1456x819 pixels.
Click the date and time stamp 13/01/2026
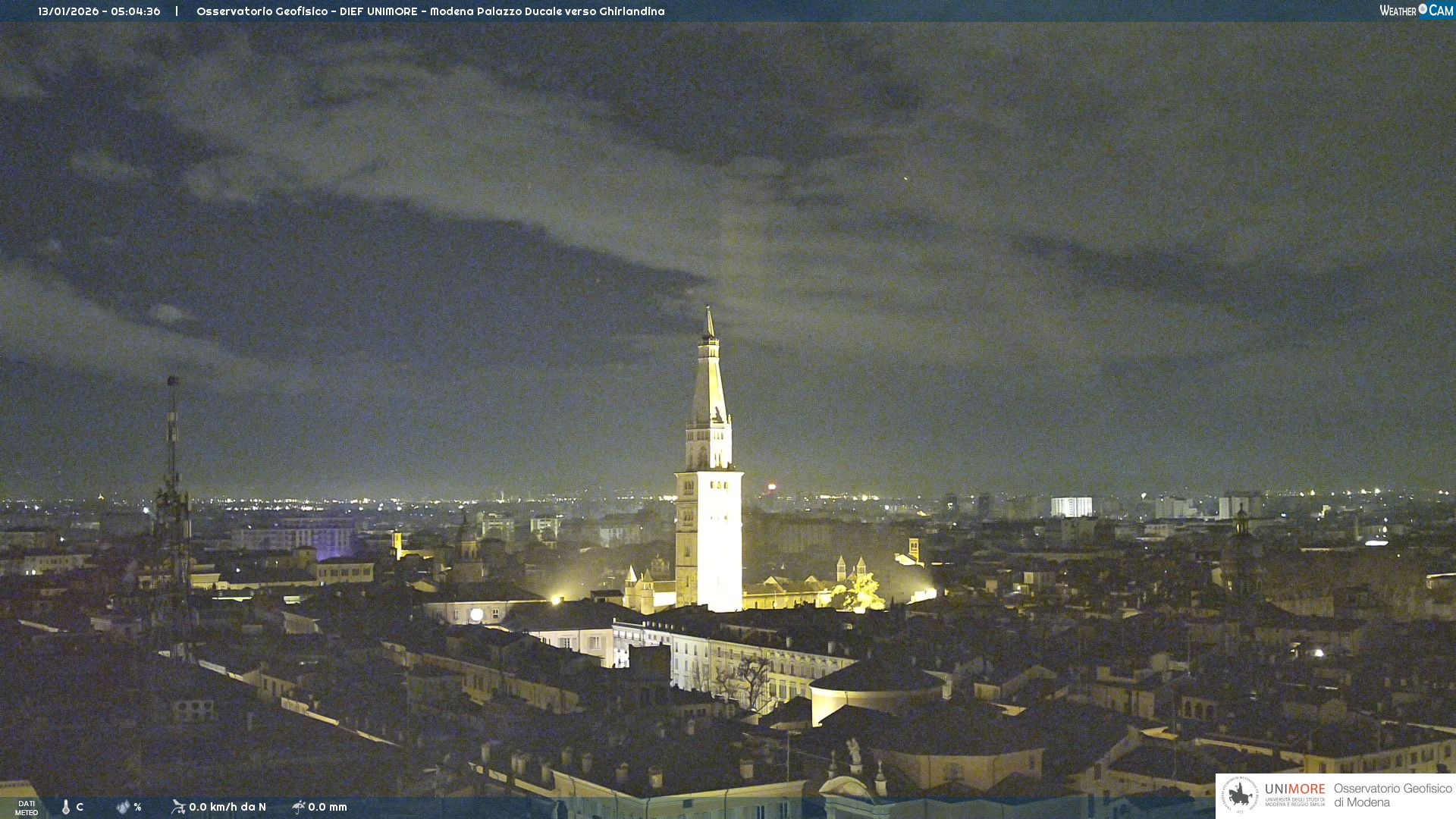(x=99, y=11)
